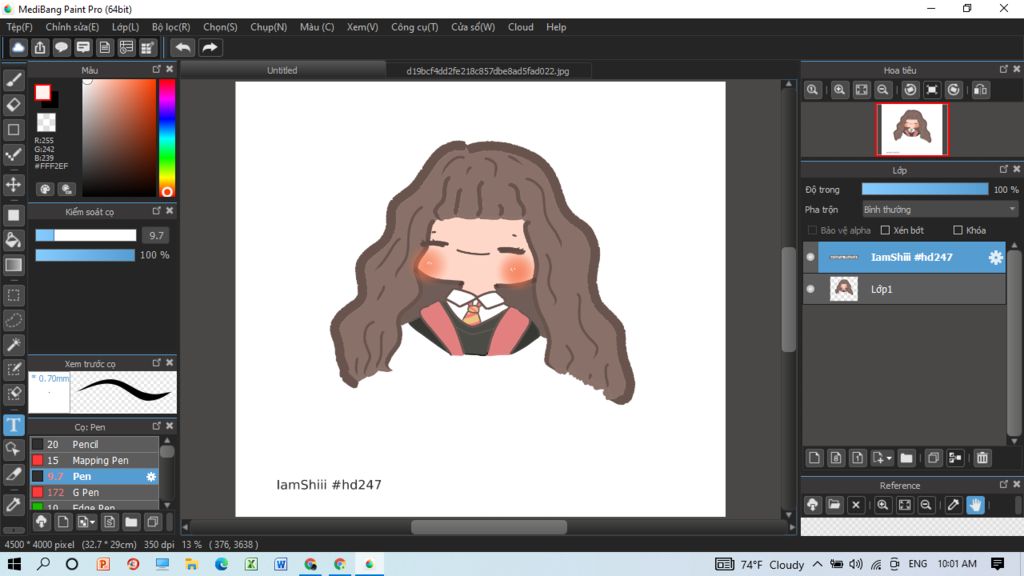
Task: Flip view icon in Navigator
Action: coord(980,90)
